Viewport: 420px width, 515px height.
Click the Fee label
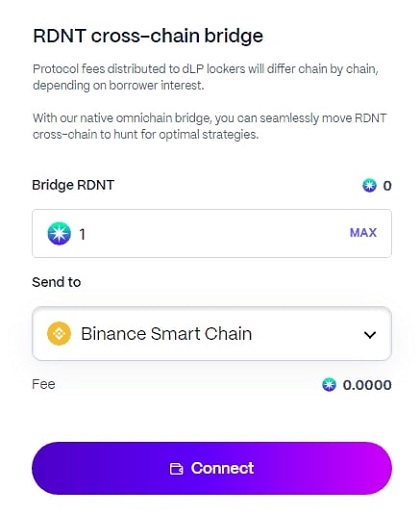44,384
